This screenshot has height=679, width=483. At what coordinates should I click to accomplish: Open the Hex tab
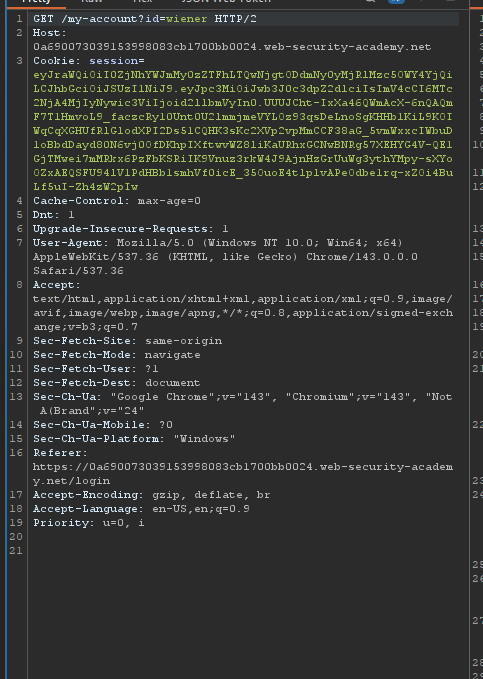142,2
